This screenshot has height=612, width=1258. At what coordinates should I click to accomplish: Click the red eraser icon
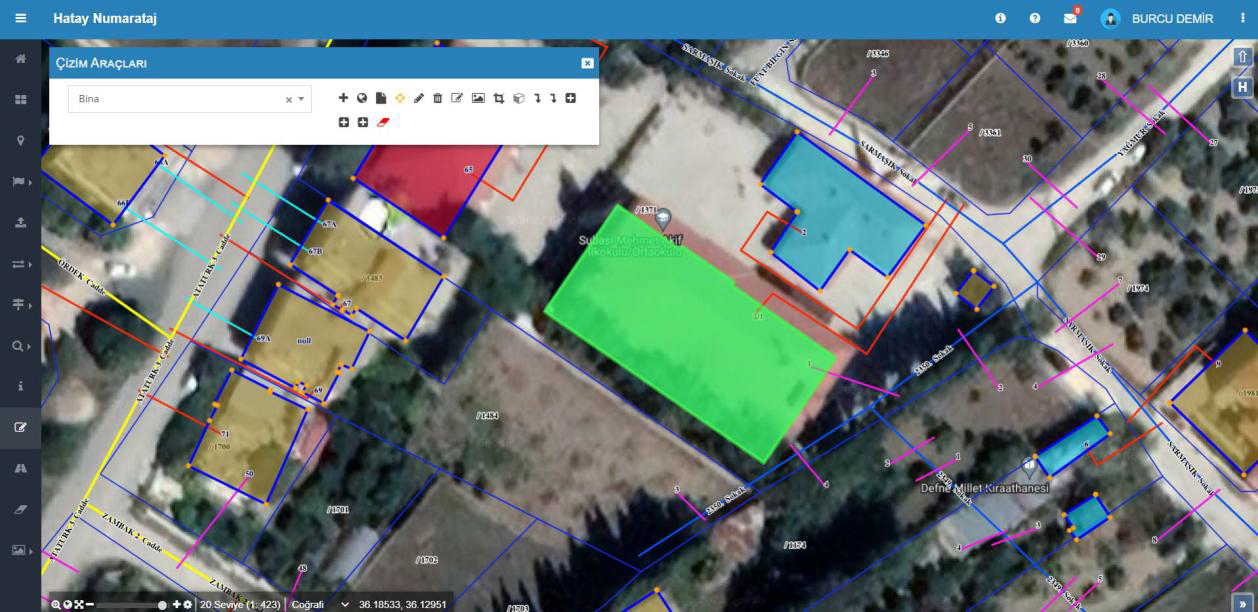click(x=382, y=122)
